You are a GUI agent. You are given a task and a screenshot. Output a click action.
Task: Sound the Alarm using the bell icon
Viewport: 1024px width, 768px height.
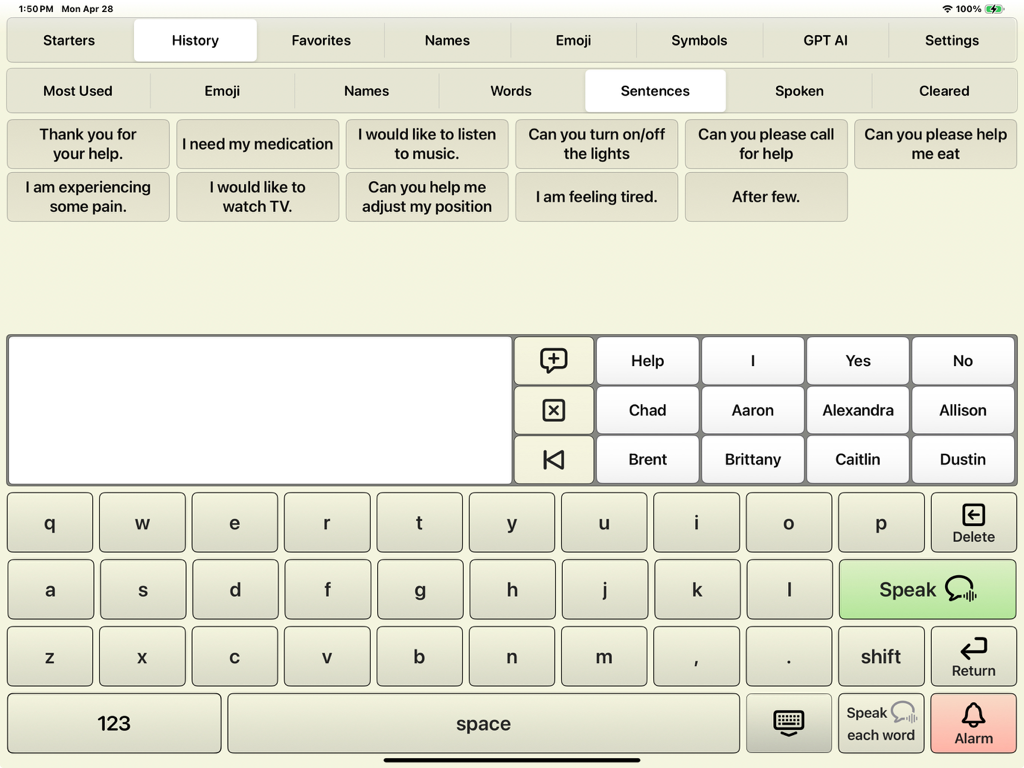[x=973, y=722]
